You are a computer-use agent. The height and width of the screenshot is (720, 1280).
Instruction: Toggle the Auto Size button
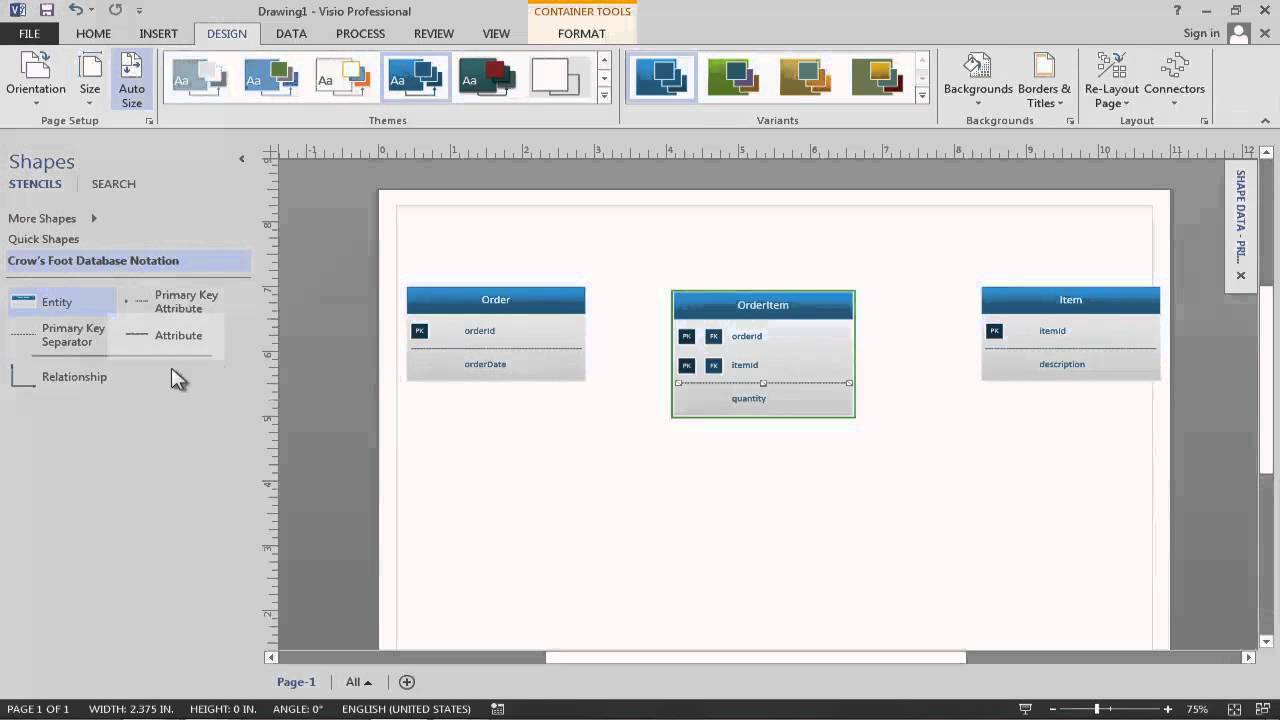[132, 79]
